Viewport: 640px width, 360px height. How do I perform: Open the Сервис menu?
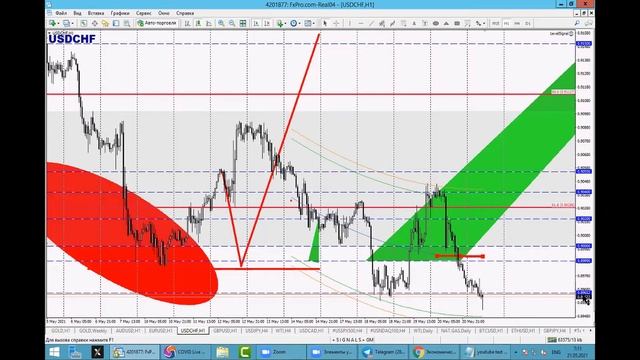[144, 13]
